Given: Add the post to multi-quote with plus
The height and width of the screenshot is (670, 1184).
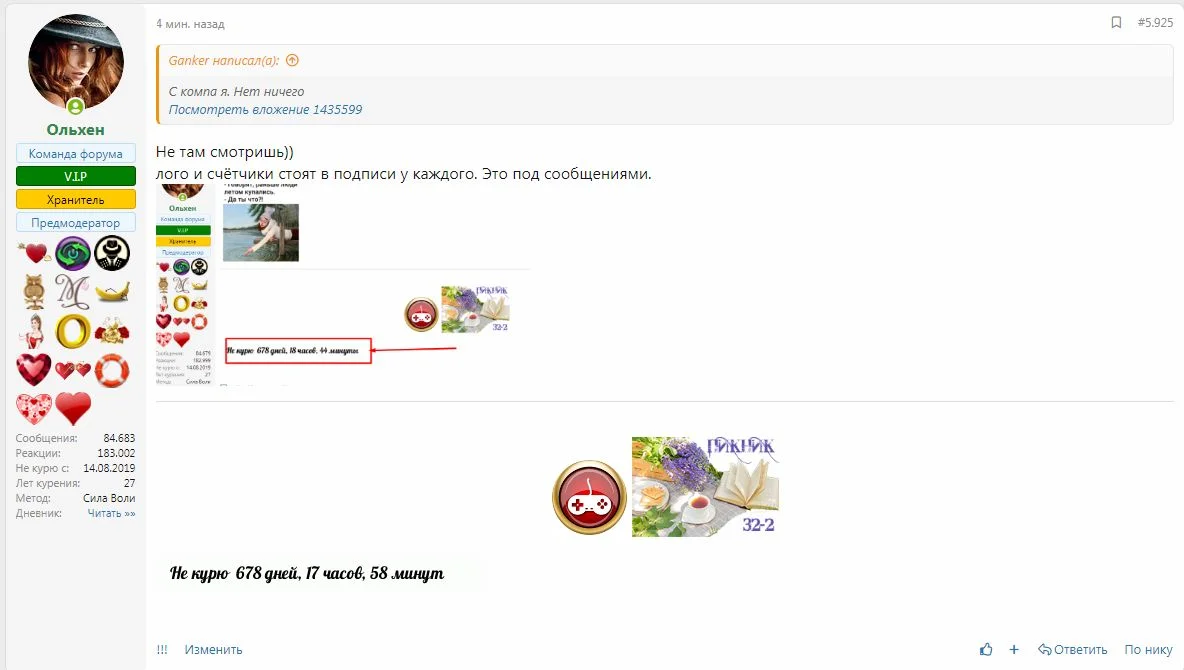Looking at the screenshot, I should [1014, 650].
